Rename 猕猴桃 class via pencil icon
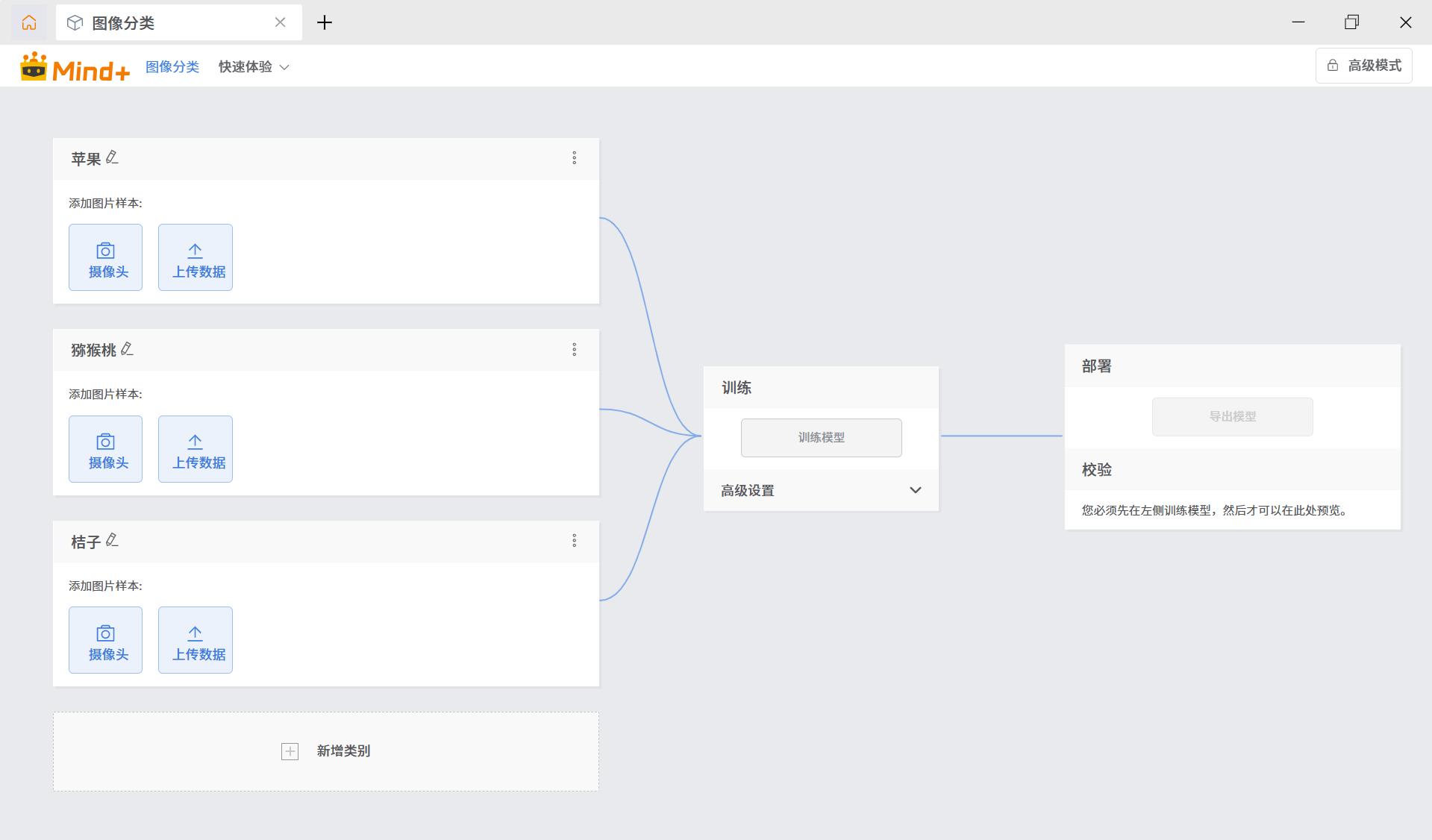The image size is (1432, 840). tap(127, 349)
